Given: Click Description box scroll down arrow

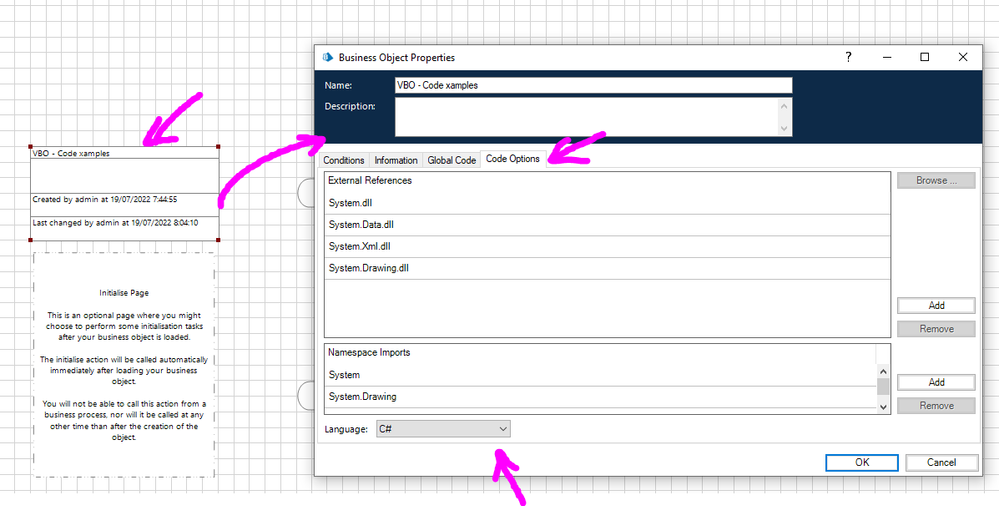Looking at the screenshot, I should coord(785,128).
